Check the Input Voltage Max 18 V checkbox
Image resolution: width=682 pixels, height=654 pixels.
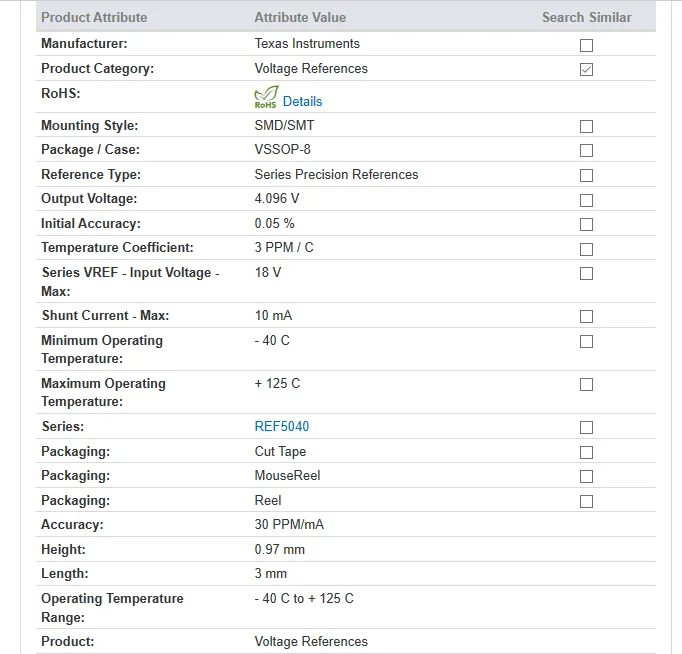(586, 274)
